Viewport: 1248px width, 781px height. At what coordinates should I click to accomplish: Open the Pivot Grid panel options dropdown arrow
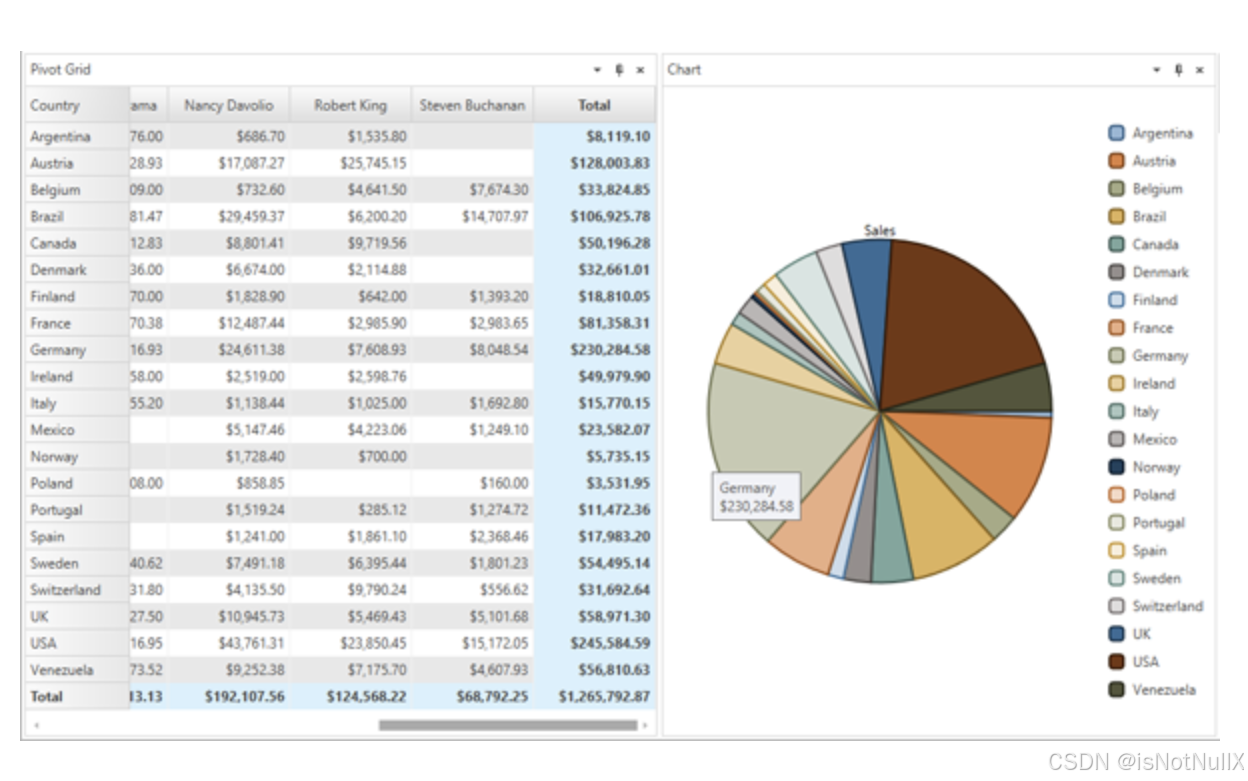[597, 70]
